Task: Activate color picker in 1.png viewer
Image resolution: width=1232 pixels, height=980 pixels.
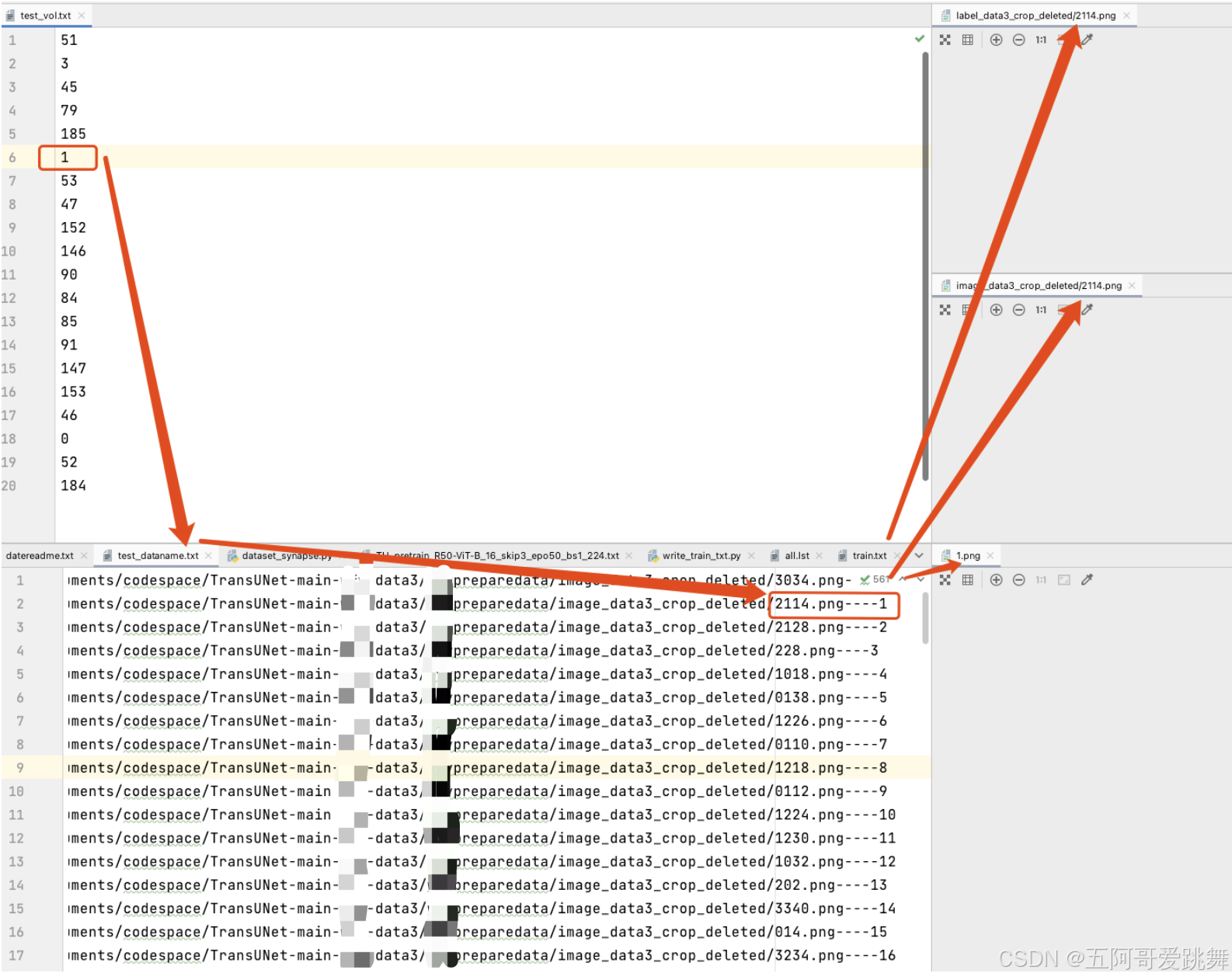Action: [1088, 579]
